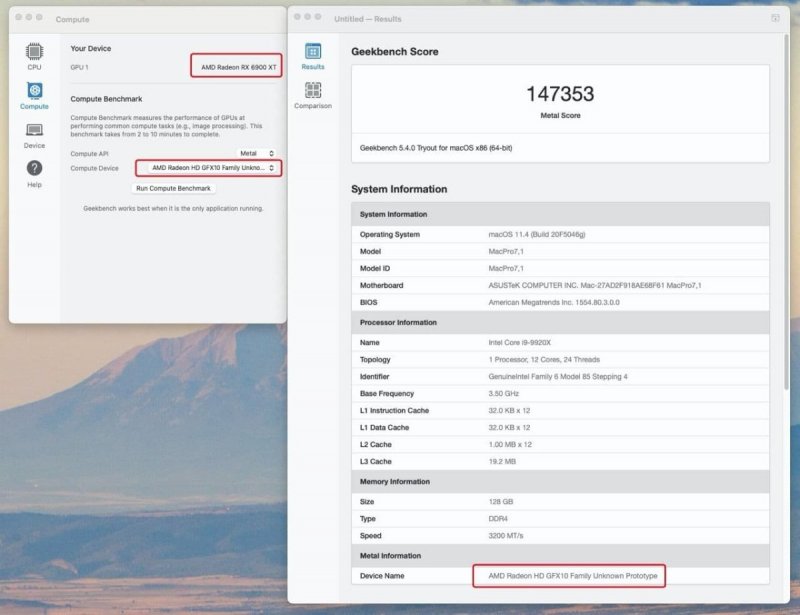Click the Your Device heading
This screenshot has width=800, height=615.
(90, 48)
